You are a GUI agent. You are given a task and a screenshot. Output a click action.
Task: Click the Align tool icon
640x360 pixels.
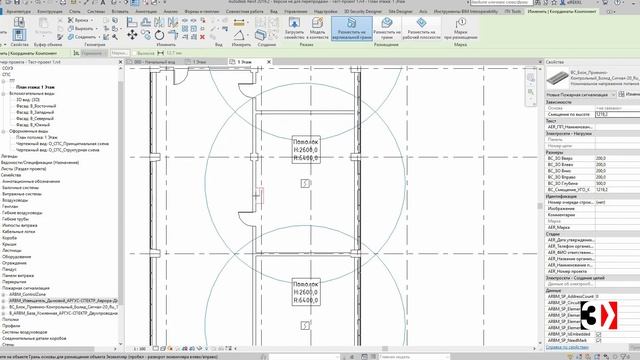click(131, 22)
